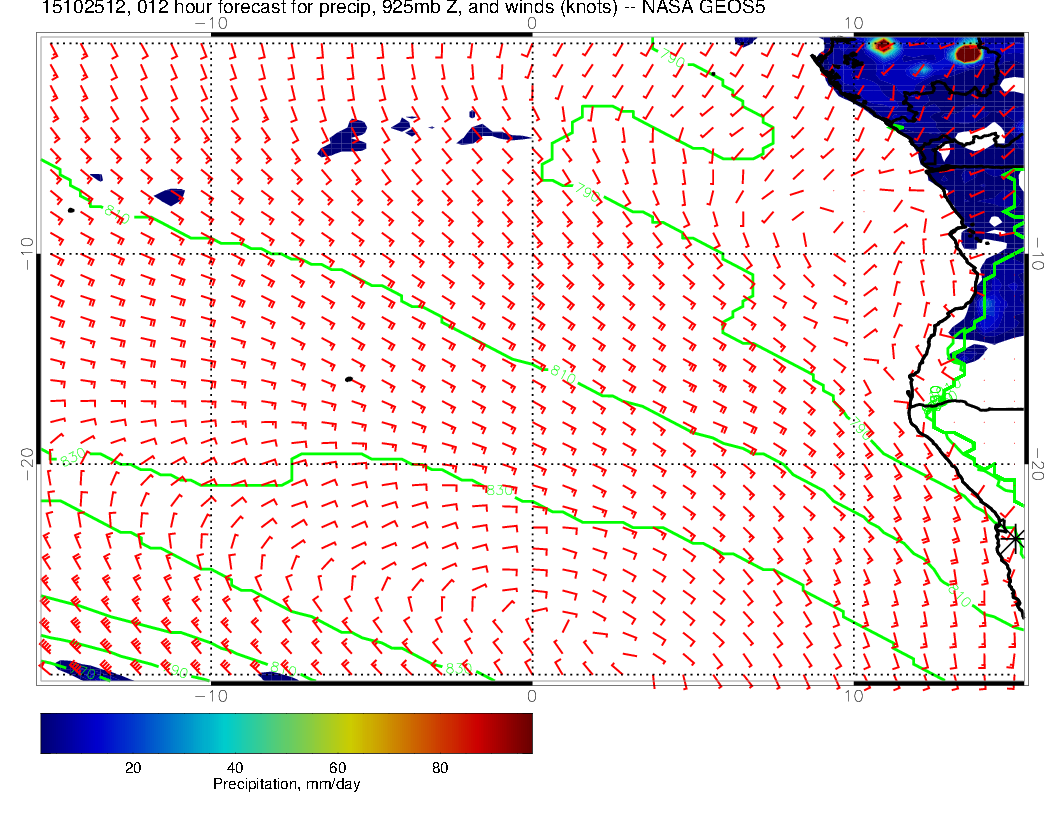1056x816 pixels.
Task: Click the "-10" longitude label on bottom axis
Action: (211, 696)
